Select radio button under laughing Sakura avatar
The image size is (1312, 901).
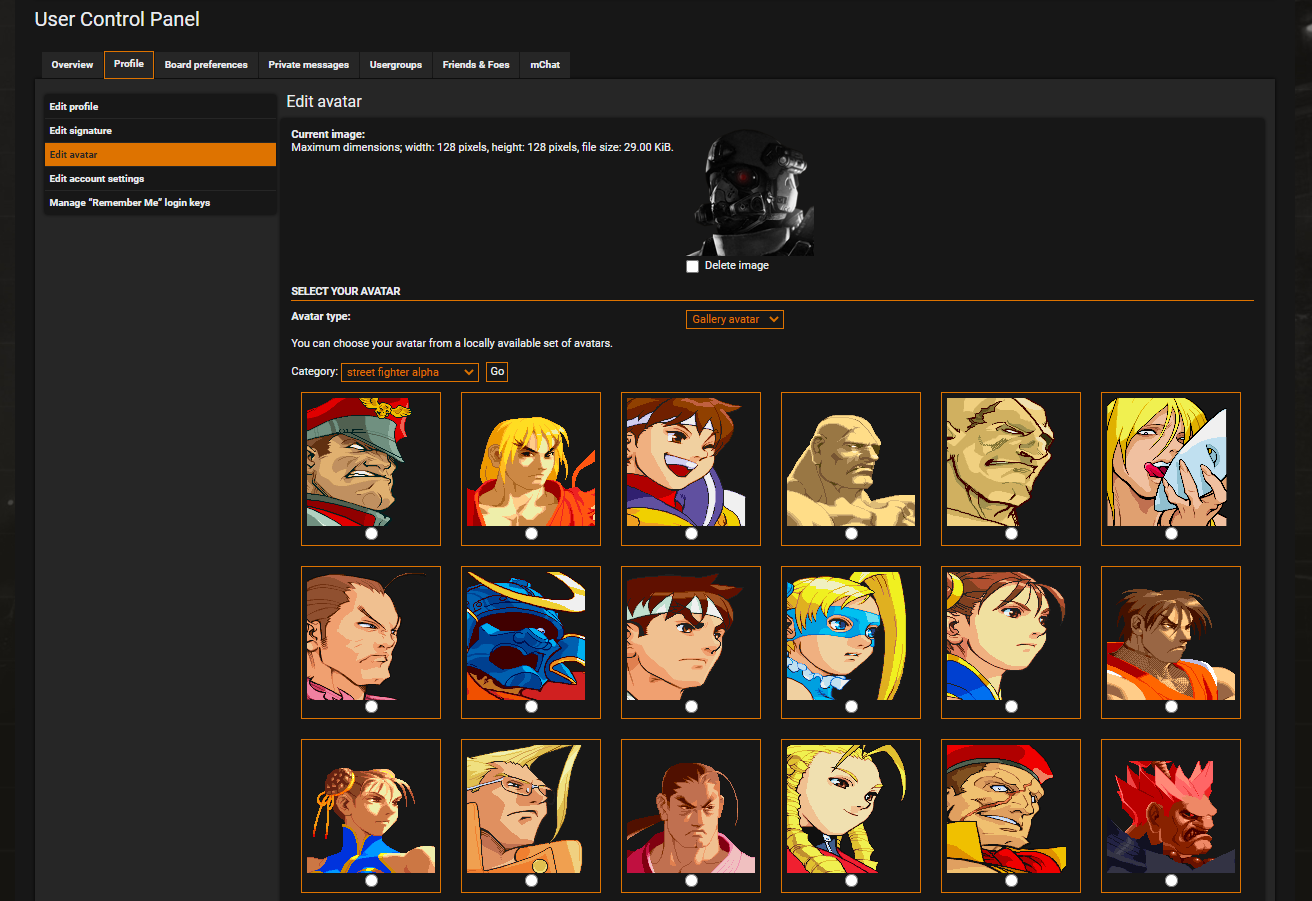pyautogui.click(x=691, y=534)
